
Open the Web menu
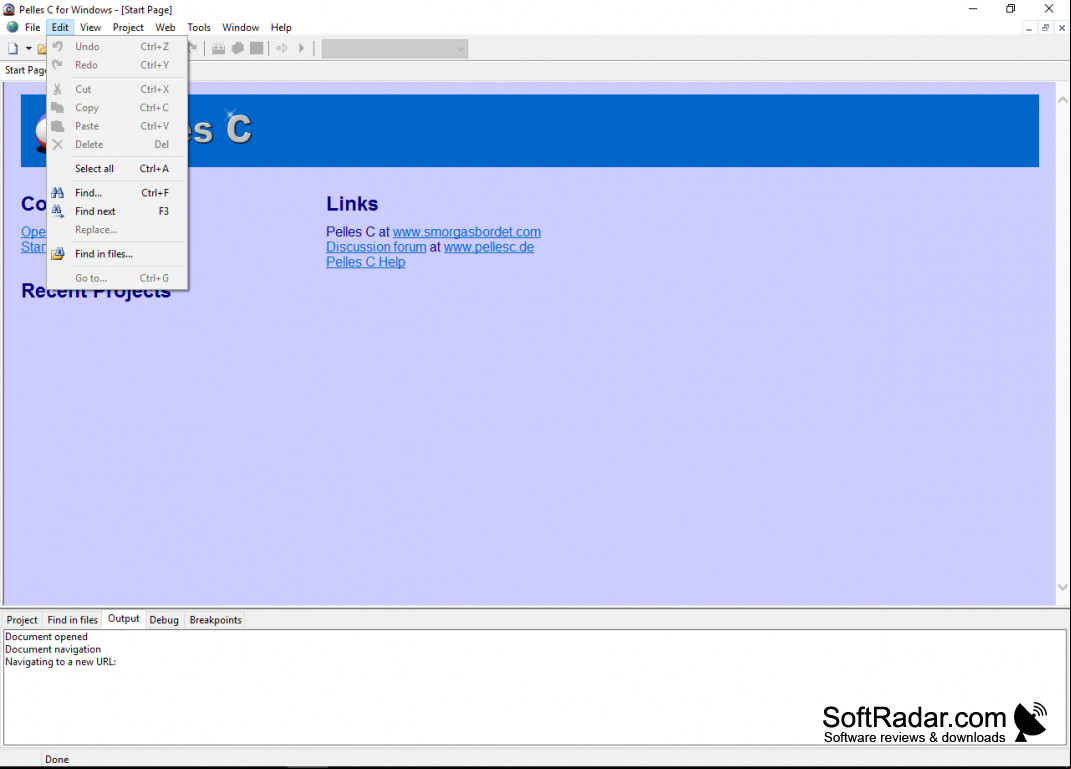[165, 27]
